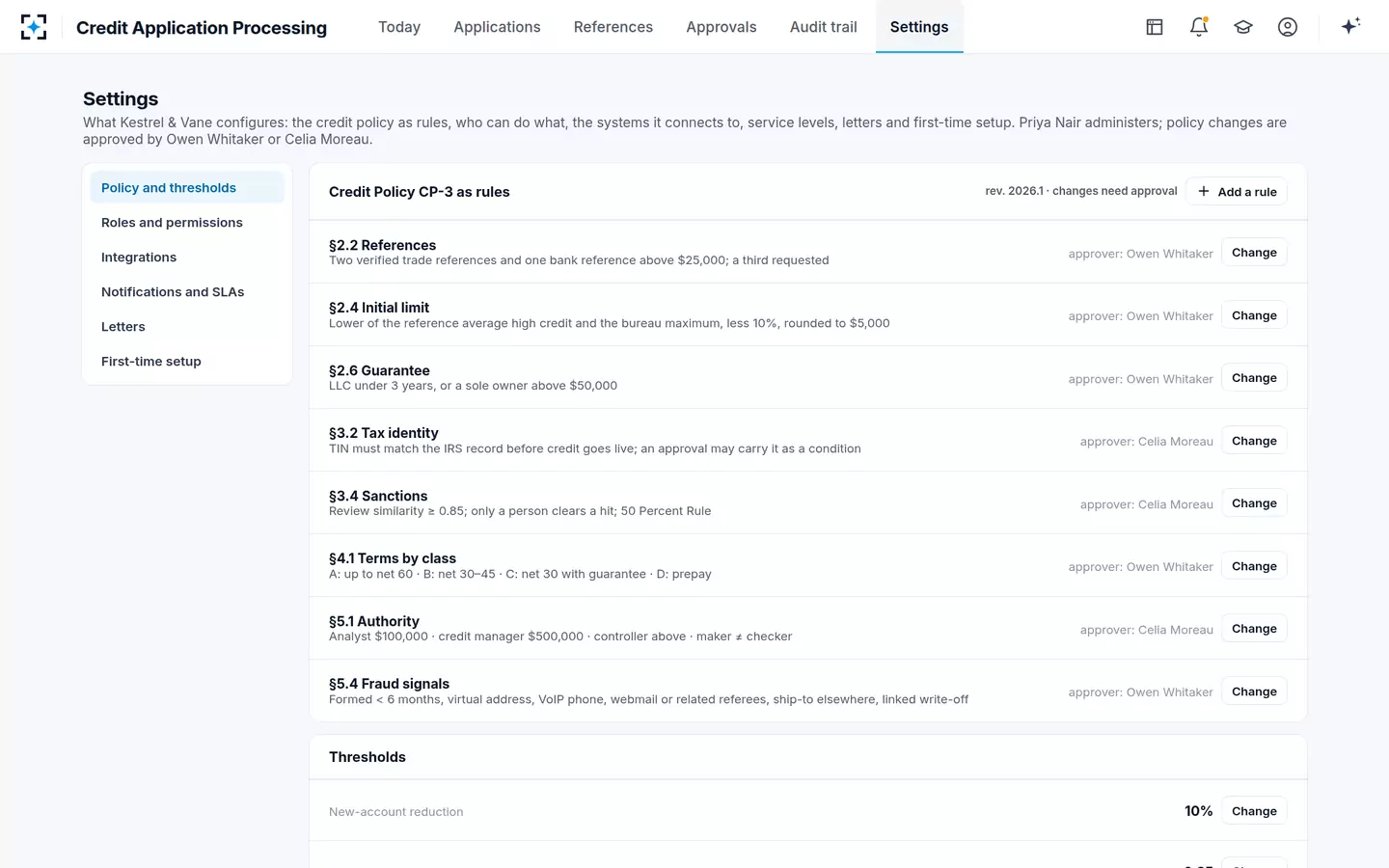Click the §5.4 Fraud signals title
Screen dimensions: 1389x868
389,684
